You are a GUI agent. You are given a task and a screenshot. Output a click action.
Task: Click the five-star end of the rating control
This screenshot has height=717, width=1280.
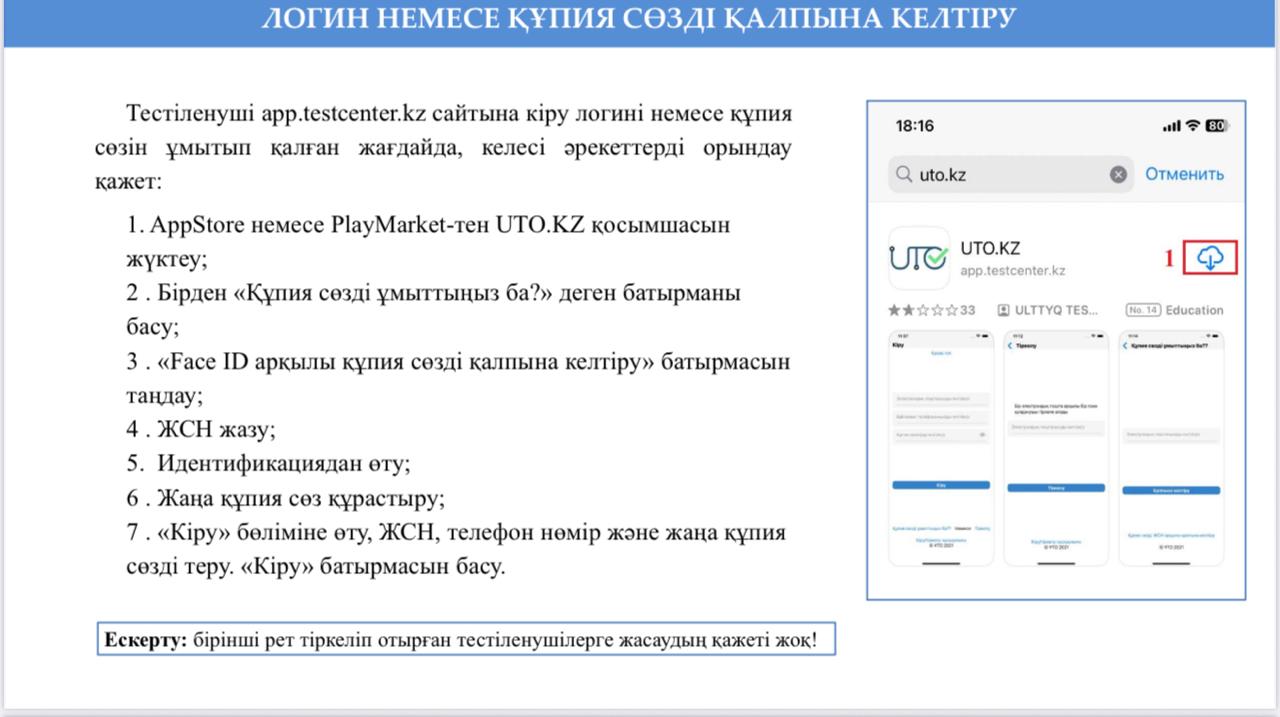click(954, 310)
